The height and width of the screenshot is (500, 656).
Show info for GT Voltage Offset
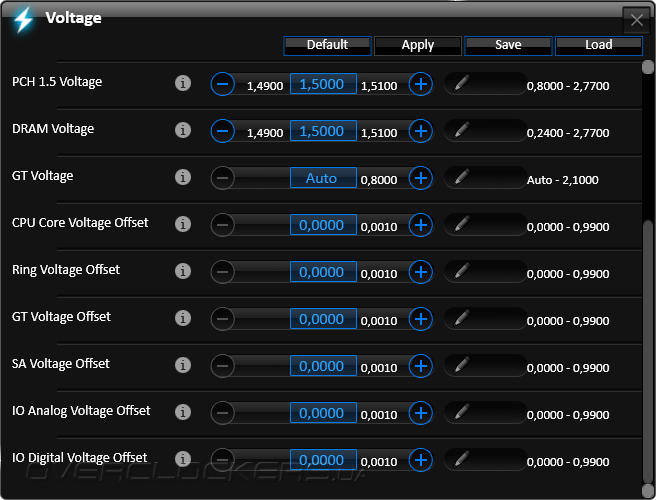point(183,318)
